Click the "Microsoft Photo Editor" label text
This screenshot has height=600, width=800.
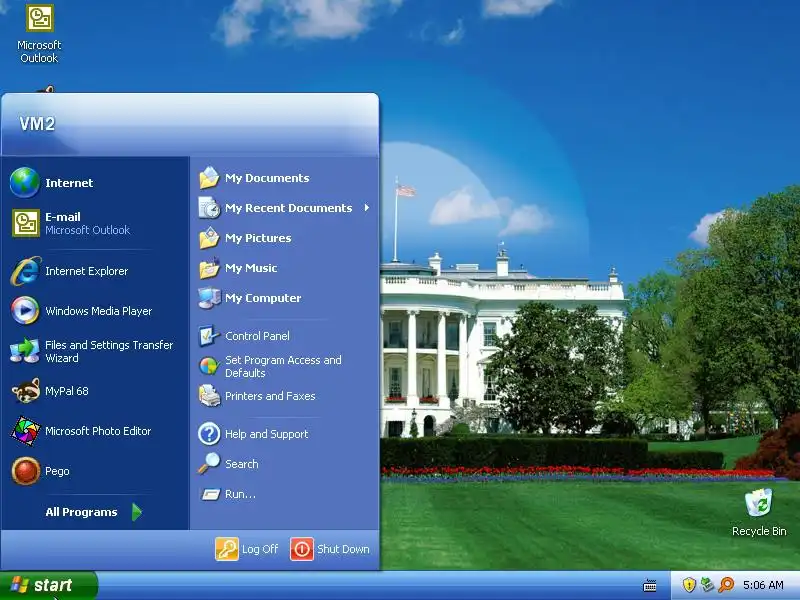(98, 431)
